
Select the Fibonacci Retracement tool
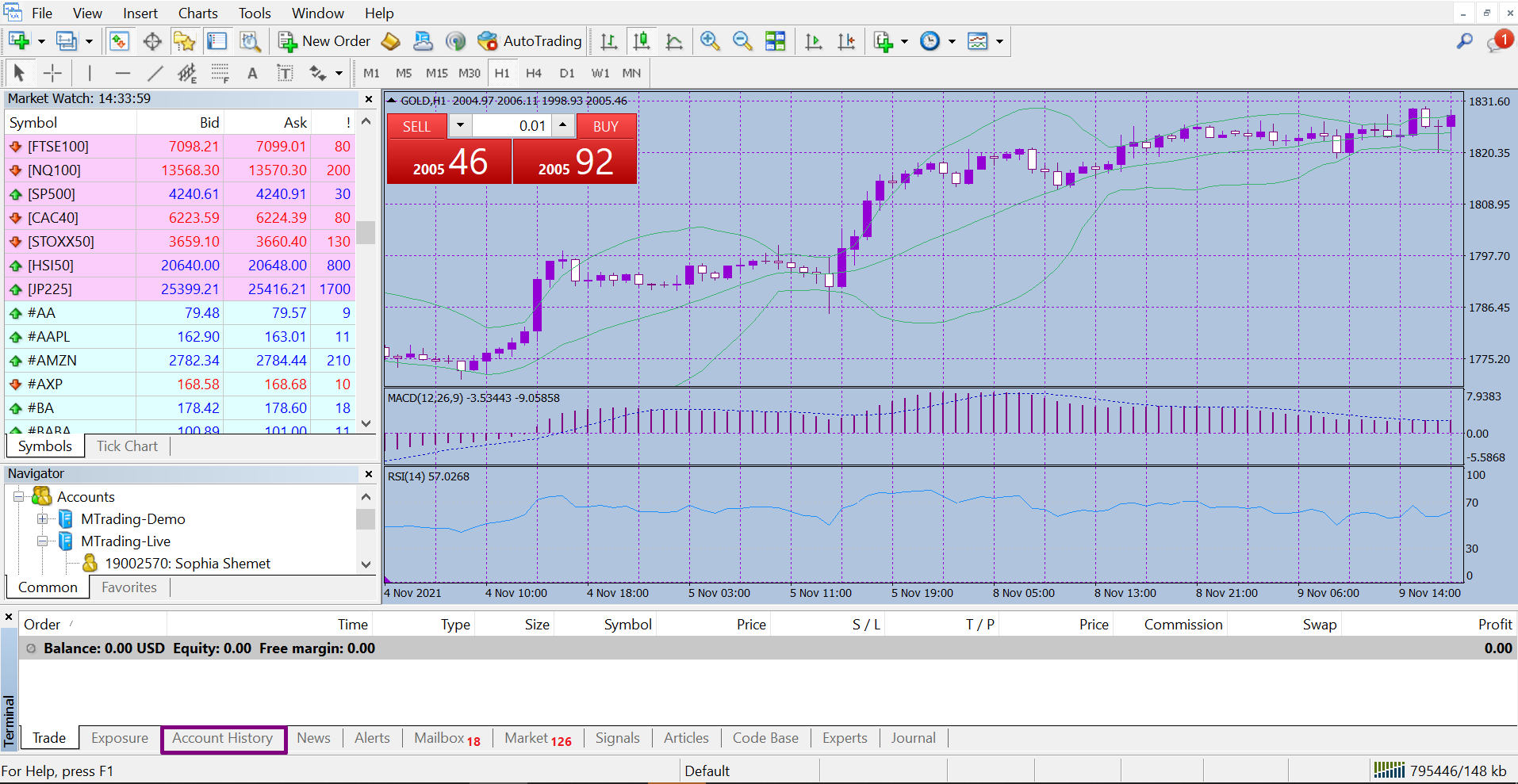pyautogui.click(x=220, y=73)
